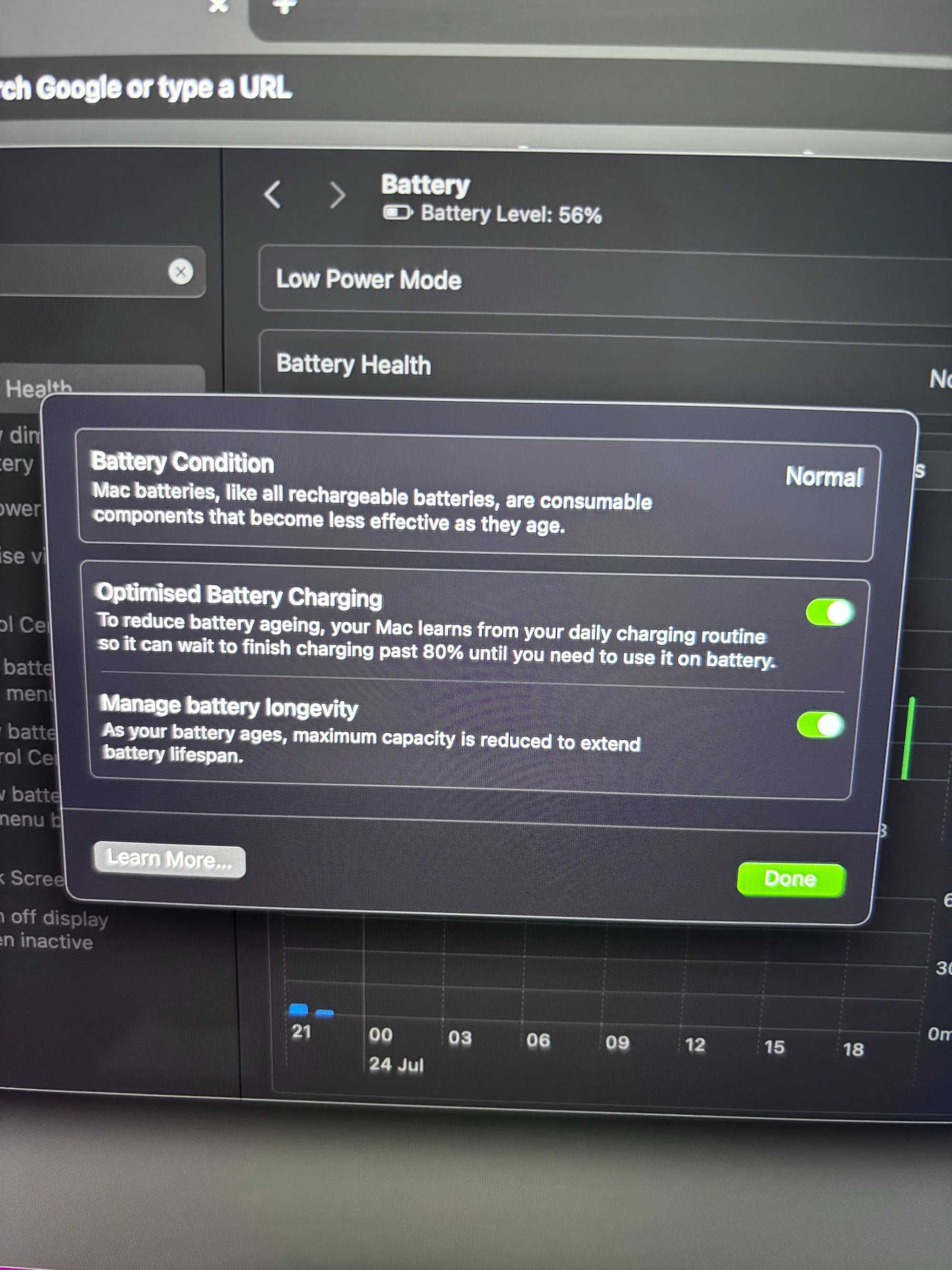
Task: Click the Optimised Battery Charging label
Action: point(239,595)
